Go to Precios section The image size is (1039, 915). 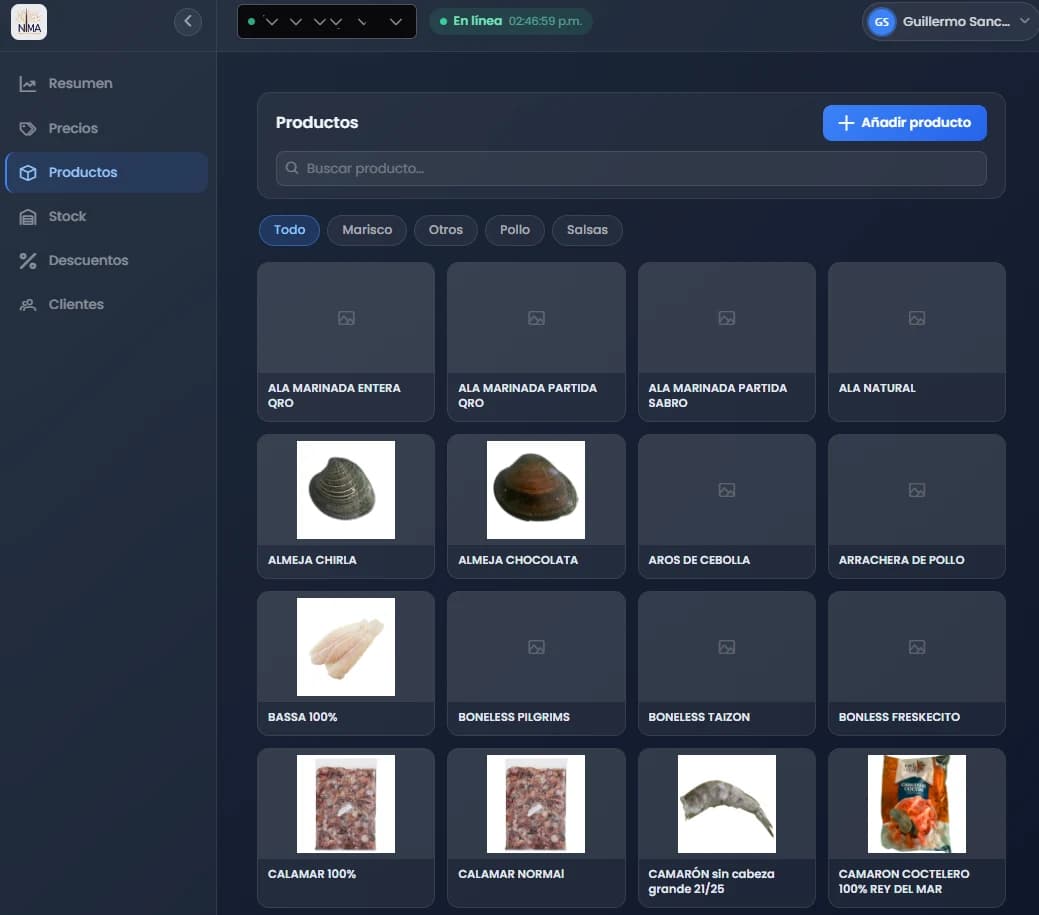pyautogui.click(x=107, y=129)
